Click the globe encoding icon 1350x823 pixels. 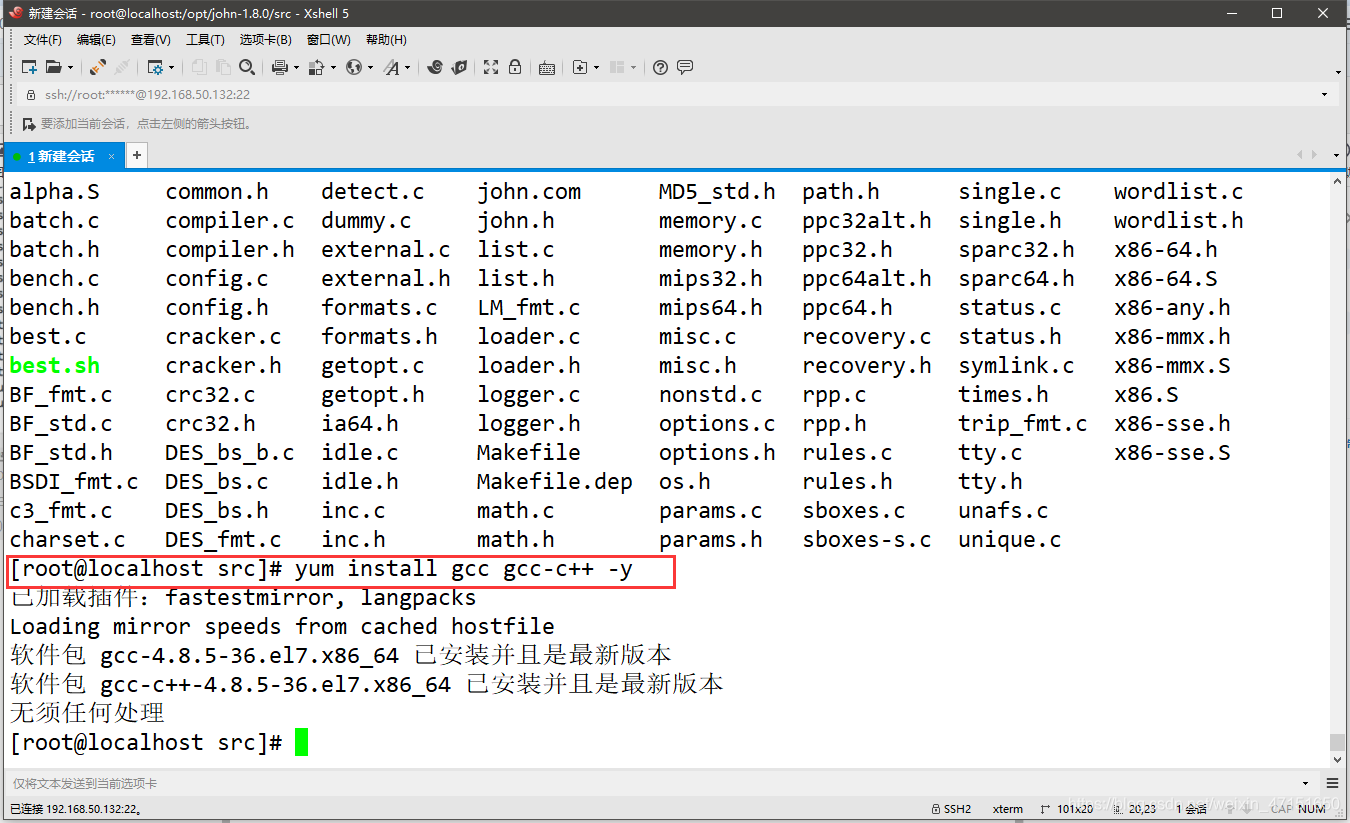tap(354, 67)
